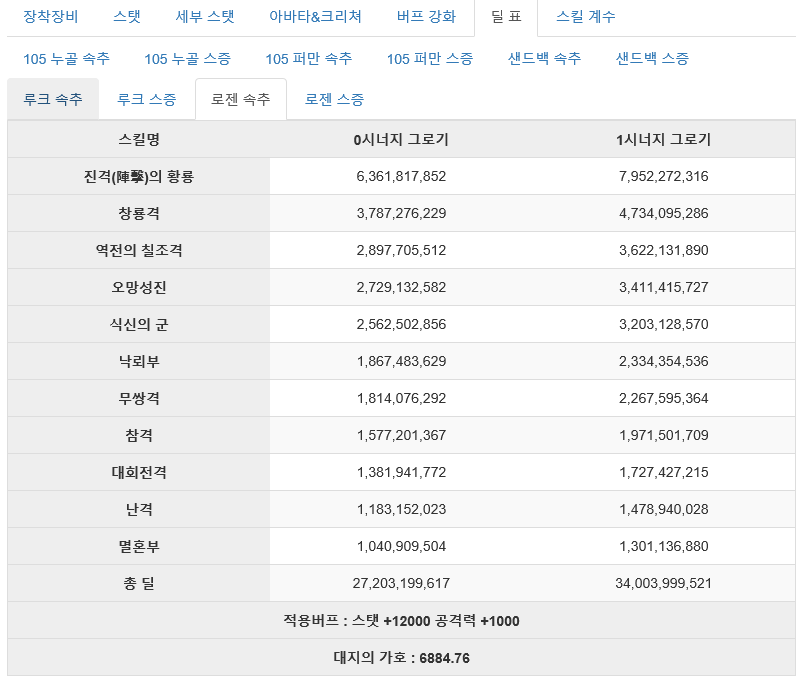Click the 로젠 속추 tab
The height and width of the screenshot is (684, 809).
241,99
